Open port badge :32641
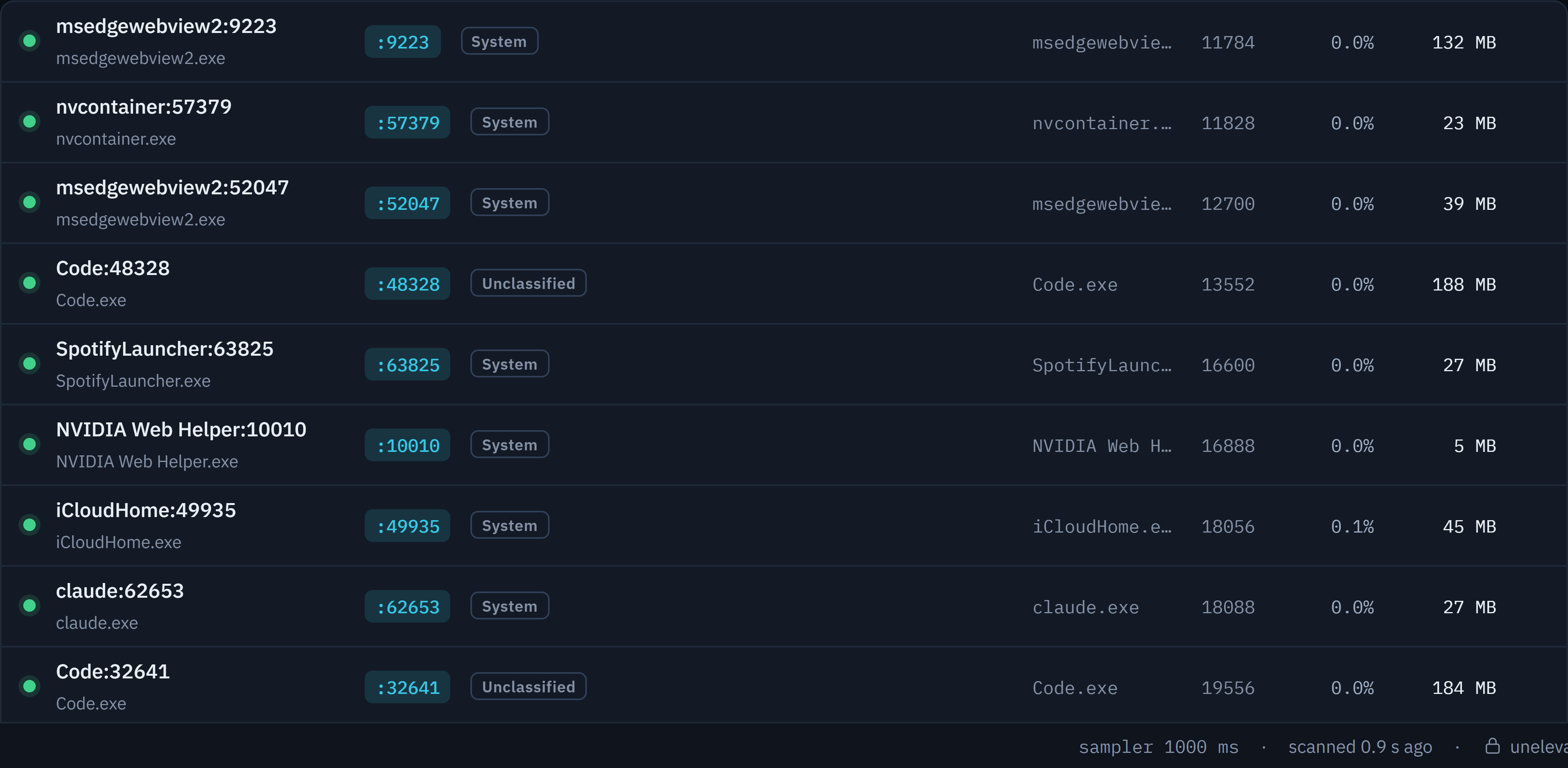This screenshot has width=1568, height=768. click(407, 687)
